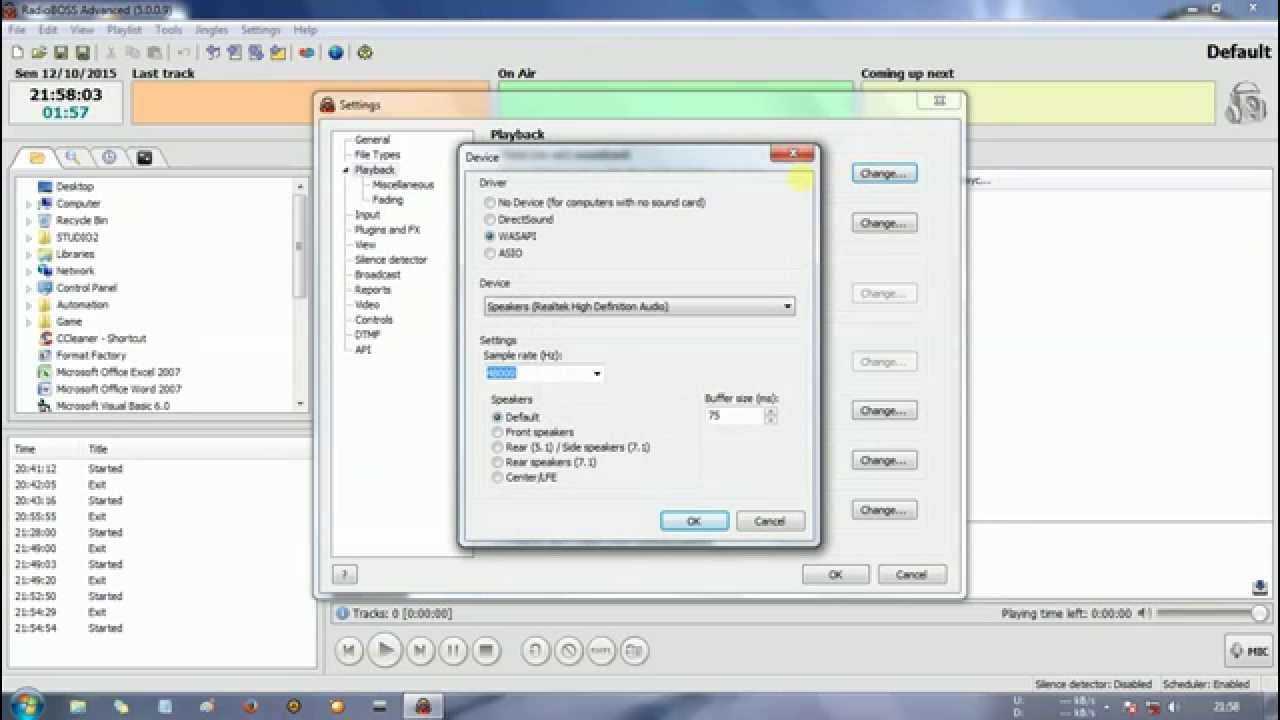1280x720 pixels.
Task: Select Rear (5.1) / Side speakers (7.1) option
Action: click(x=497, y=447)
